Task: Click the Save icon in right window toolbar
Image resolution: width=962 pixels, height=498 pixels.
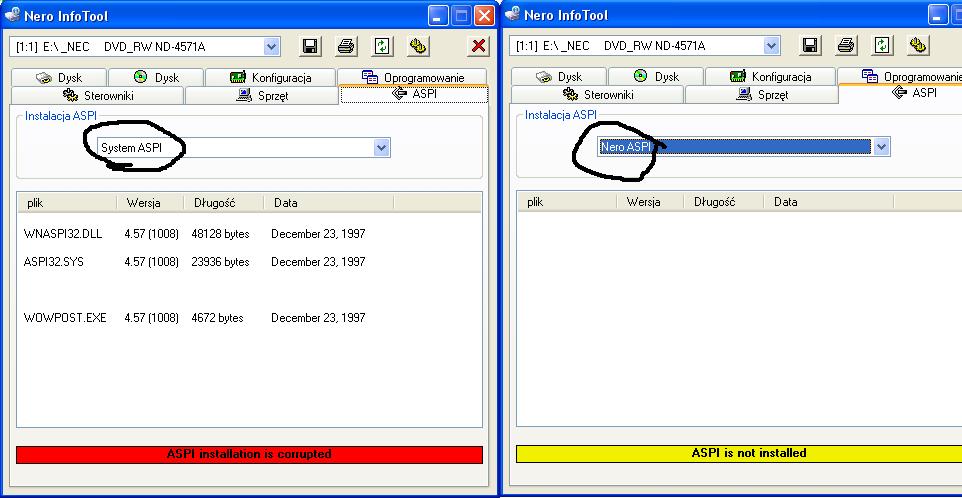Action: [810, 45]
